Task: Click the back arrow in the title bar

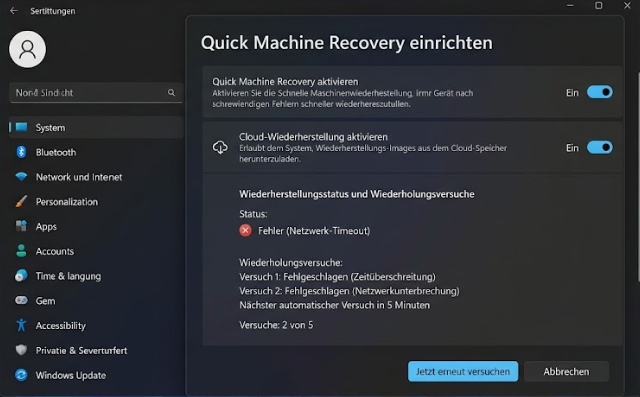Action: coord(14,11)
